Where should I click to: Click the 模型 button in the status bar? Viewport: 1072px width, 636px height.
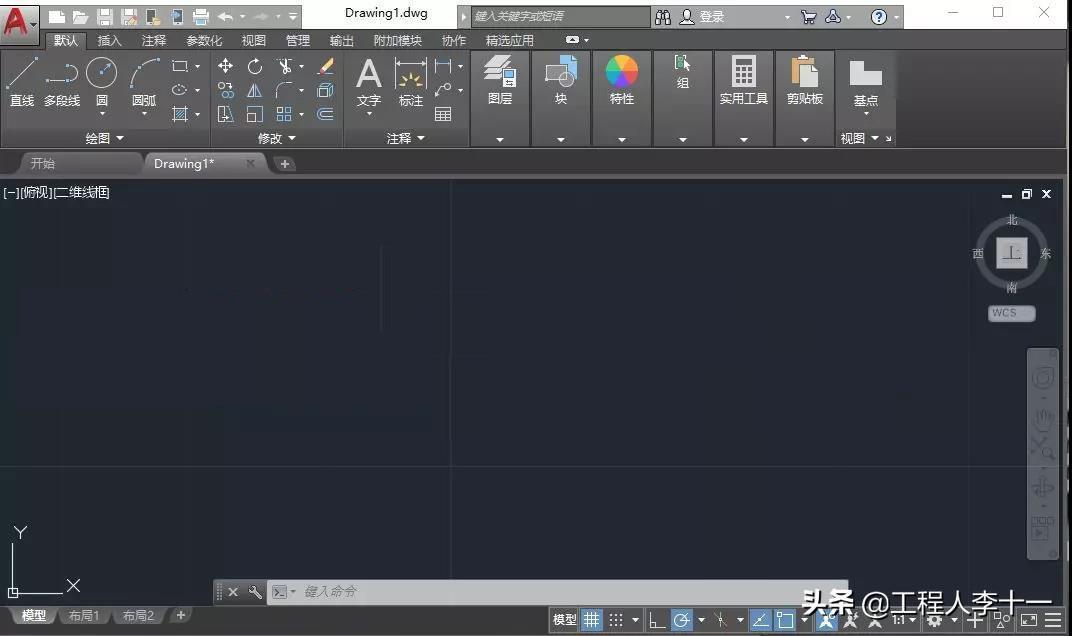[x=564, y=620]
